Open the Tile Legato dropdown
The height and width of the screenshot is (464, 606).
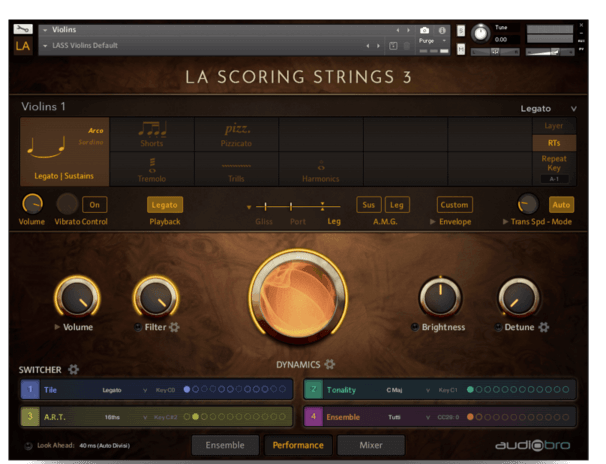tap(145, 390)
